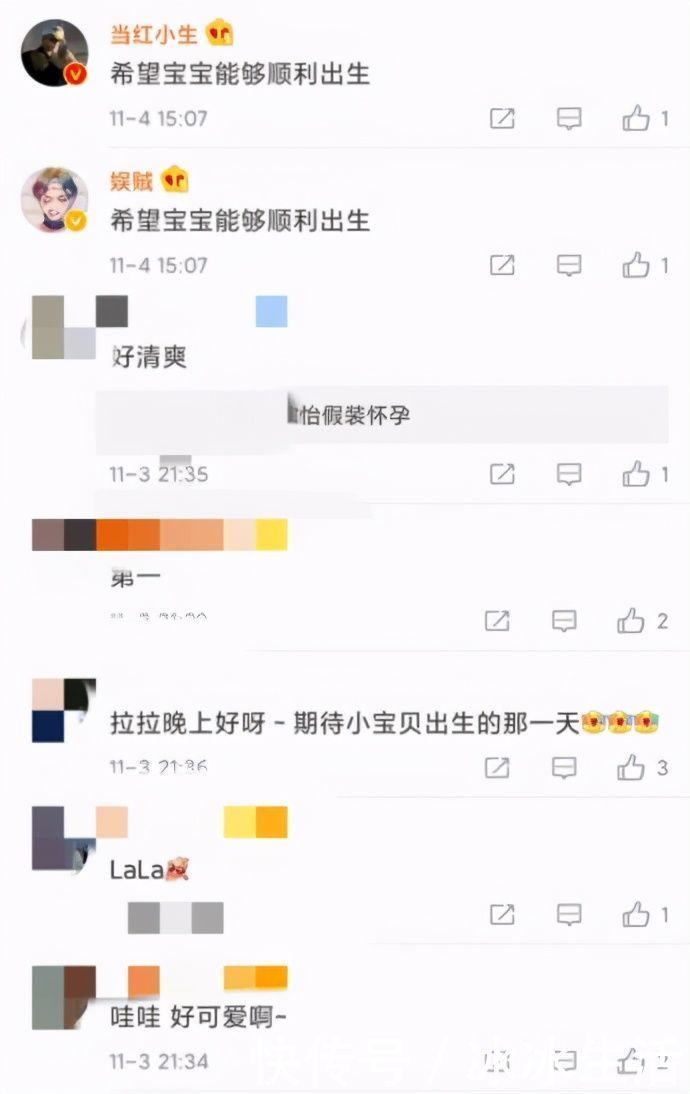This screenshot has height=1094, width=690.
Task: Share the 好清爽 comment
Action: 502,474
